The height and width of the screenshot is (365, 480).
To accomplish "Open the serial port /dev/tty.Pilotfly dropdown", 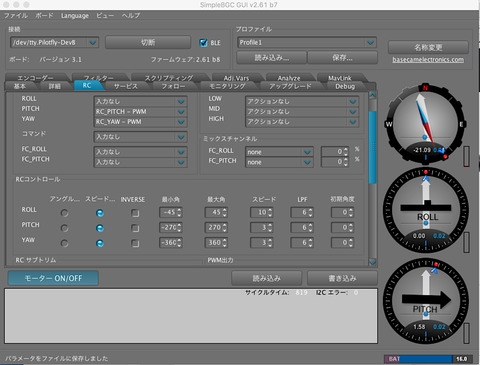I will coord(55,42).
